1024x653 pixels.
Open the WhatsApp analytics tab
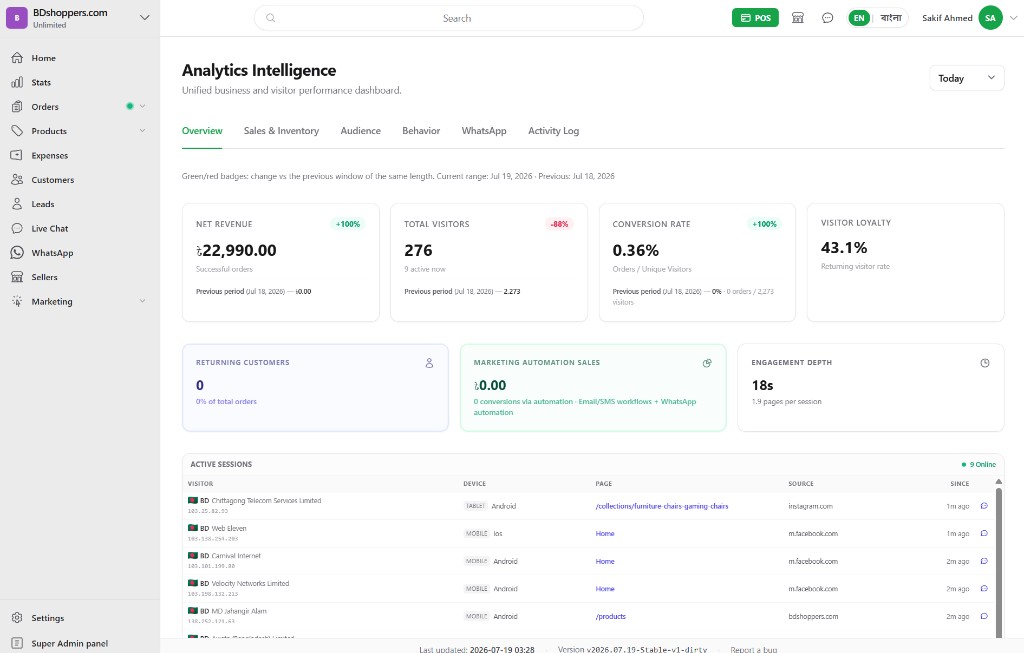(484, 131)
